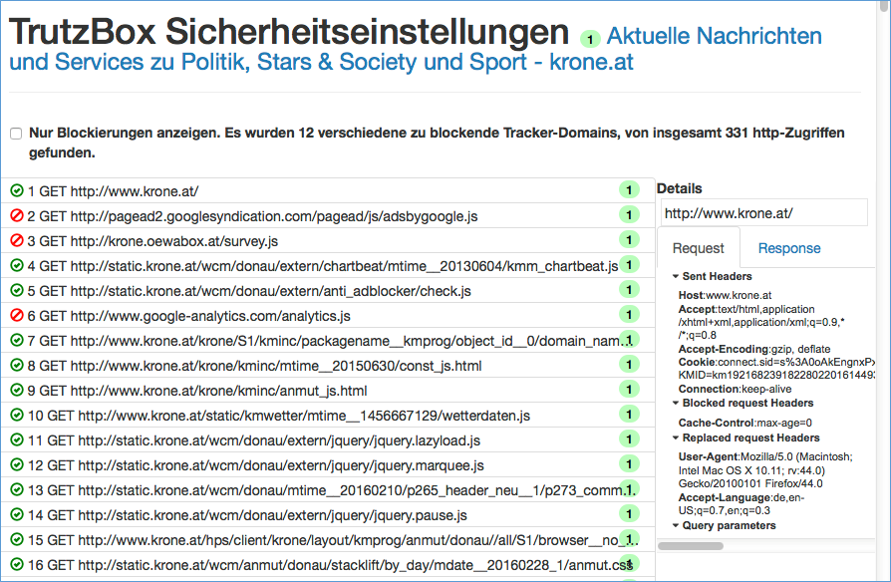Image resolution: width=891 pixels, height=582 pixels.
Task: Click the Cookie:connect.sid header
Action: tap(777, 368)
